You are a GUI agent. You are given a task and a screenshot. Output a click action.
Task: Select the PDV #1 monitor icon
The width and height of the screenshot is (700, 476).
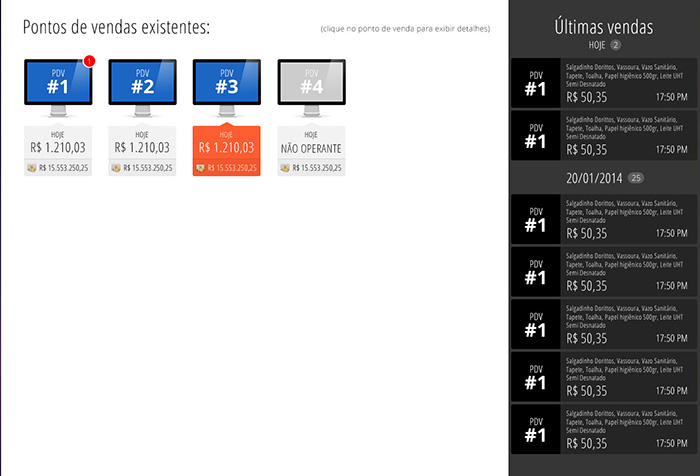coord(58,83)
